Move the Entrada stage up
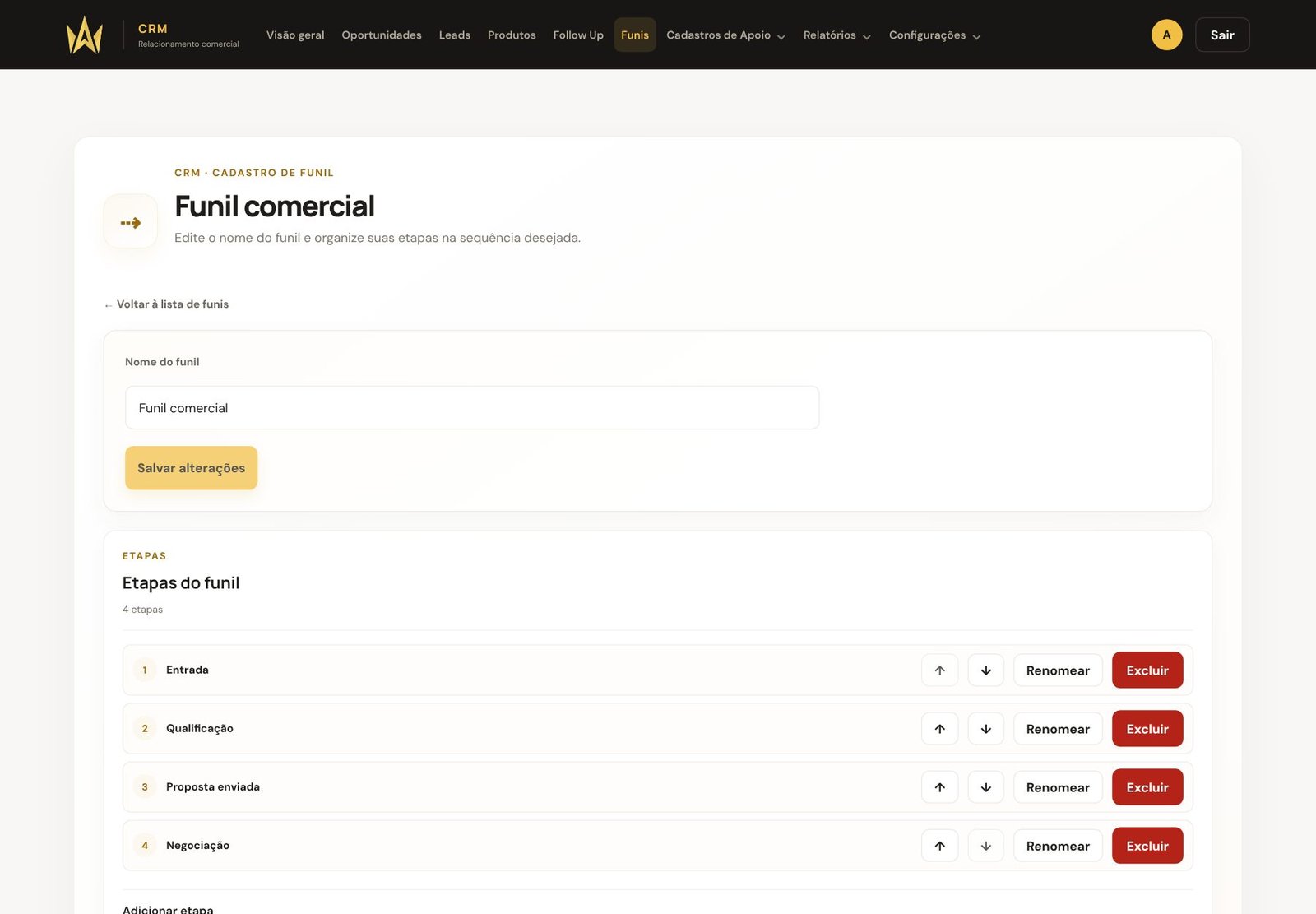The height and width of the screenshot is (914, 1316). [x=939, y=670]
